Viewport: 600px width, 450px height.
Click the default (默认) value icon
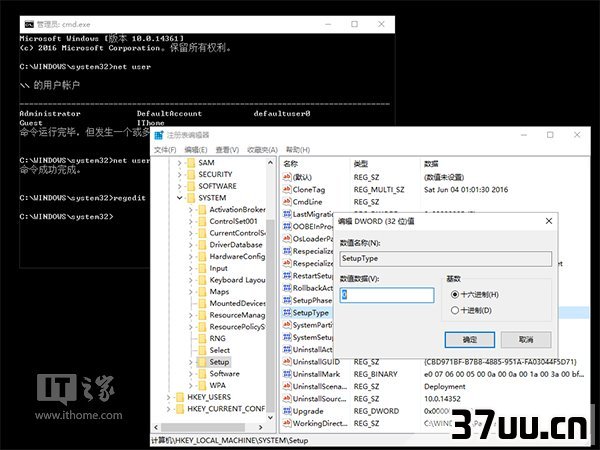(x=287, y=177)
